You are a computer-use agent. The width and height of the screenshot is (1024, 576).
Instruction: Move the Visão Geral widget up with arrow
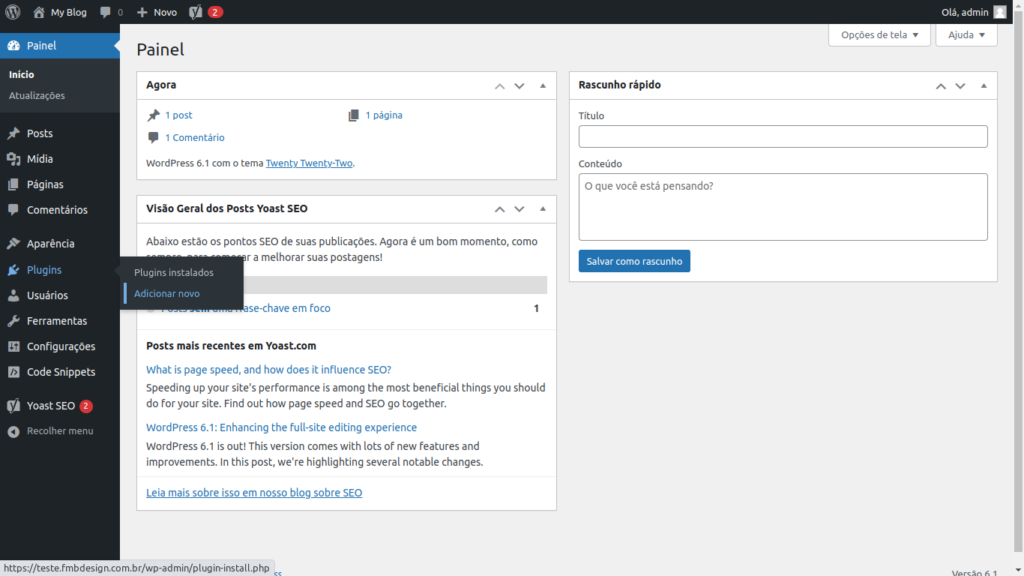click(499, 209)
